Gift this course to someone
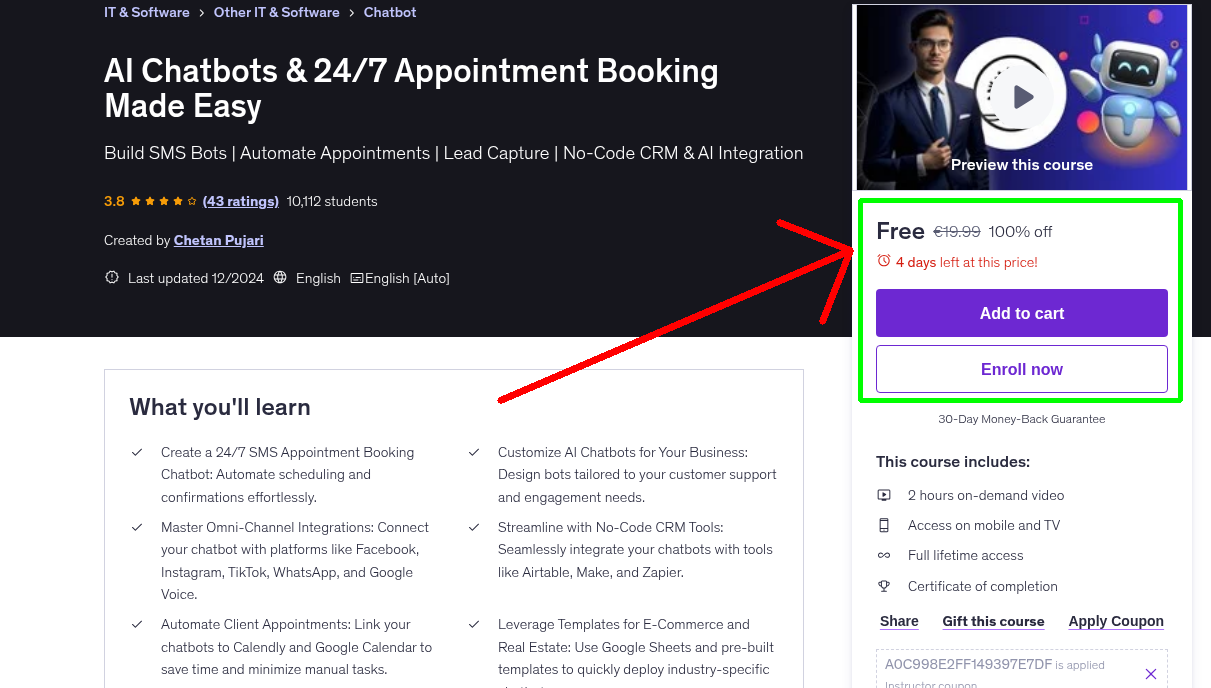The height and width of the screenshot is (688, 1211). pos(993,621)
